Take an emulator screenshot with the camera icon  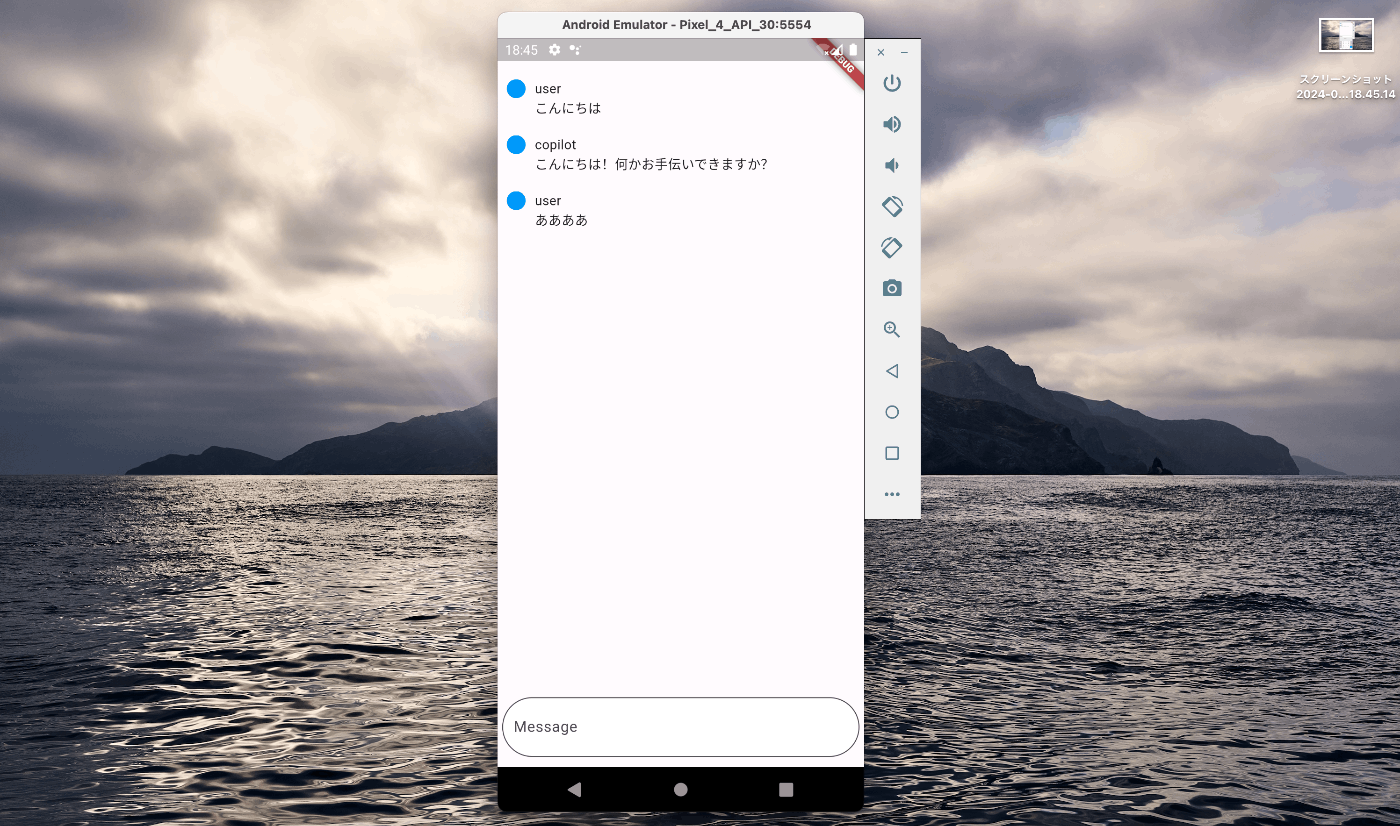tap(892, 288)
